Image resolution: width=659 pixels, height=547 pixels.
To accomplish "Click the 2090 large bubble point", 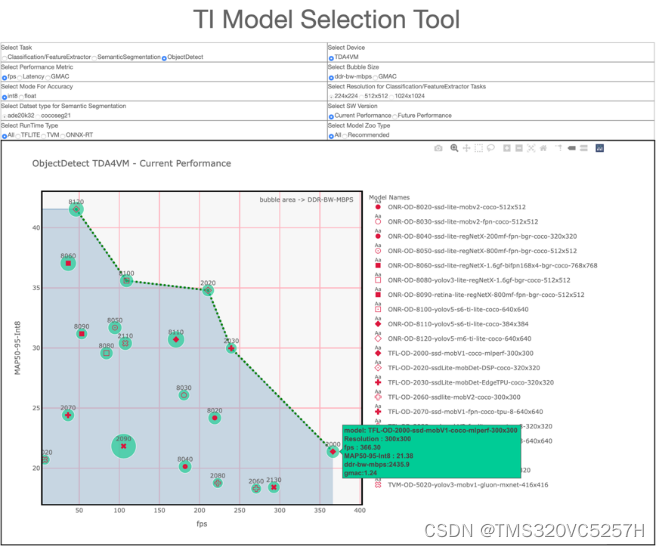I will [123, 446].
